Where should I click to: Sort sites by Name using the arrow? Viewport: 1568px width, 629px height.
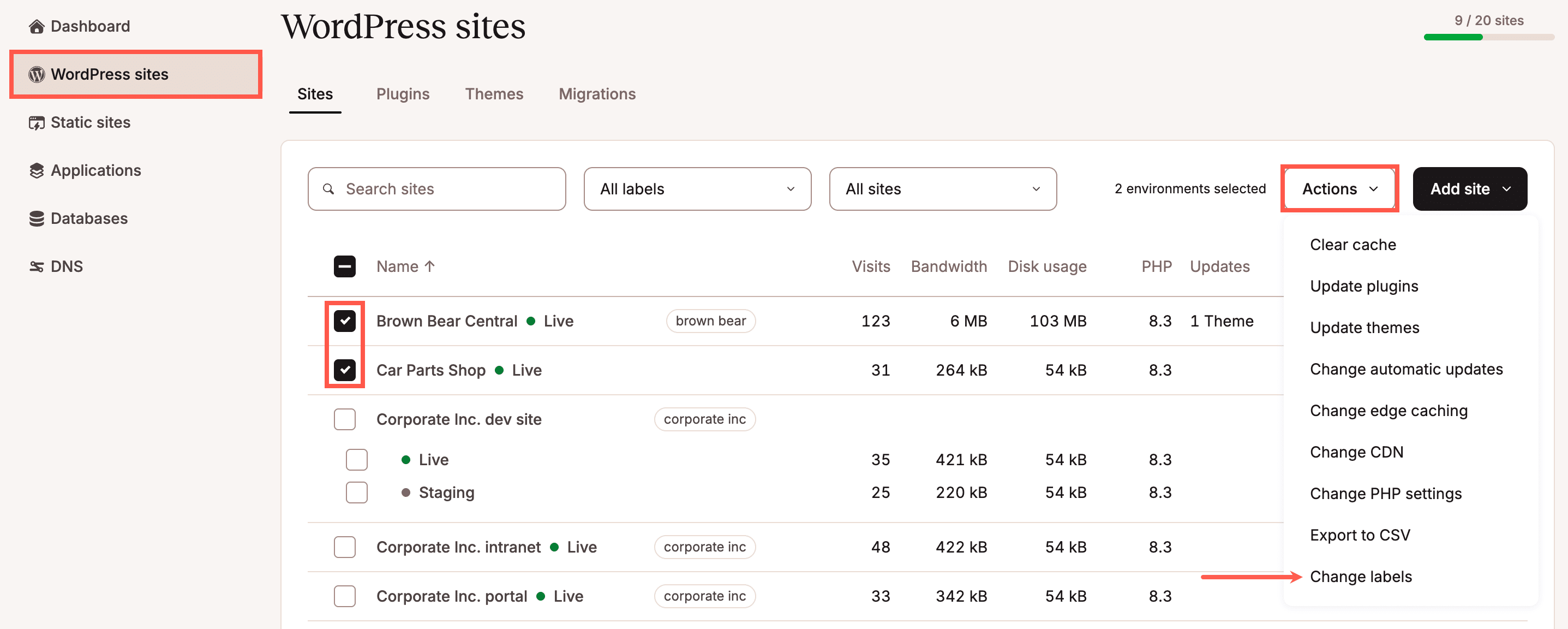(430, 266)
